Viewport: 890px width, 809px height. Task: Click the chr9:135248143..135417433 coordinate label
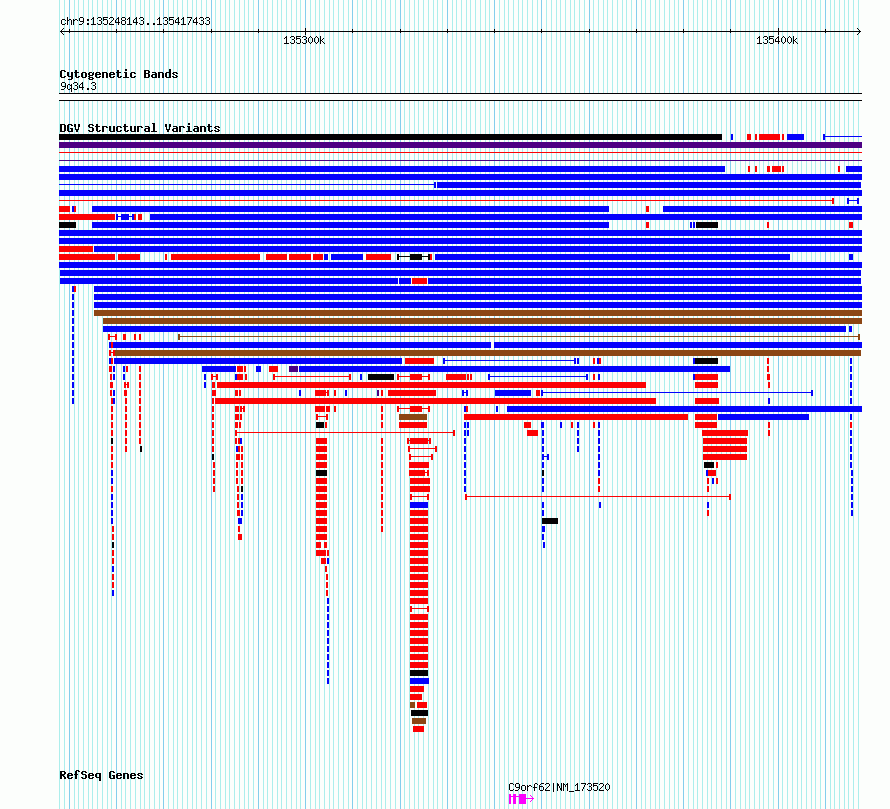[x=135, y=21]
